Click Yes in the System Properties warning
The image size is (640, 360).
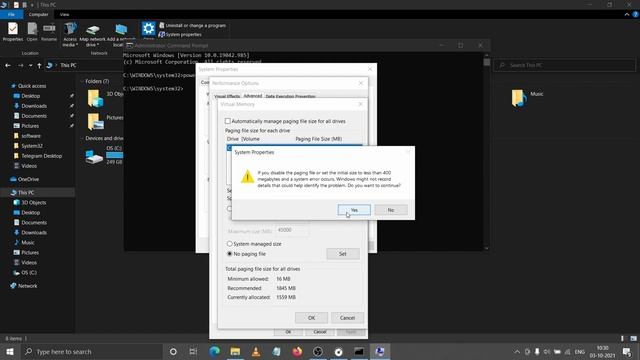point(354,210)
